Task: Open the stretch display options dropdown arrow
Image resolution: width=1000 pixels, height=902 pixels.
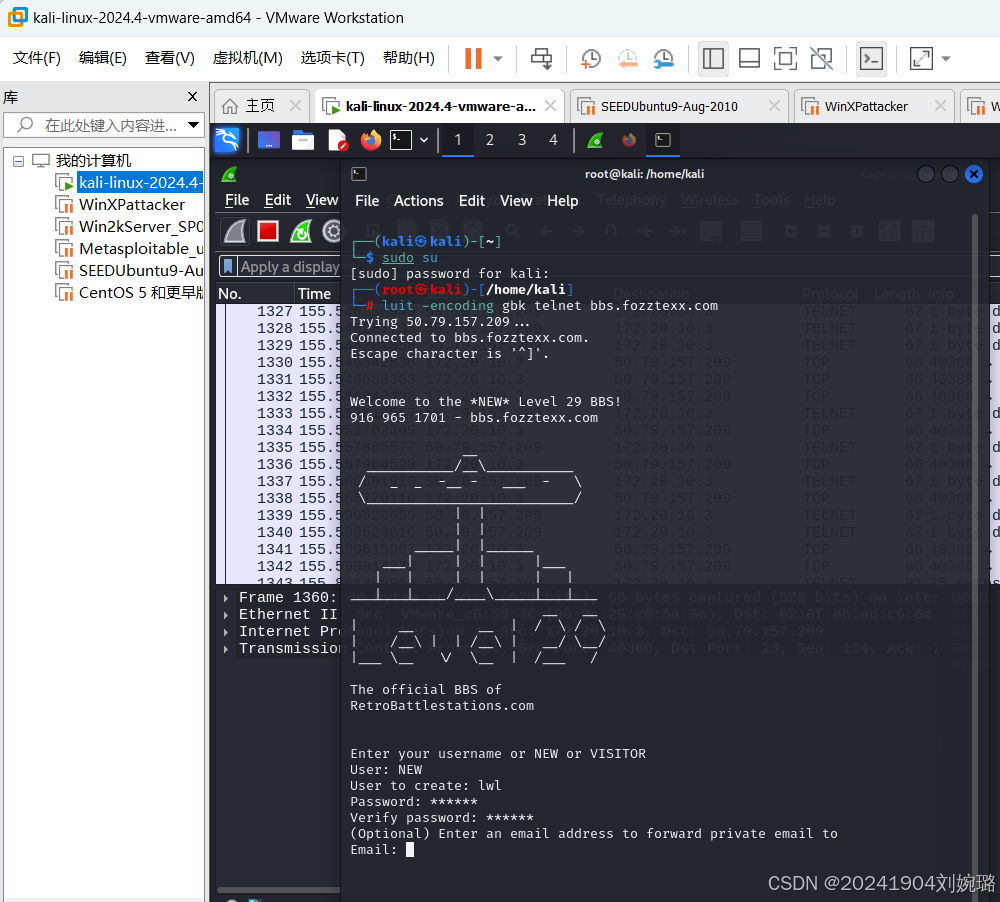Action: [x=946, y=59]
